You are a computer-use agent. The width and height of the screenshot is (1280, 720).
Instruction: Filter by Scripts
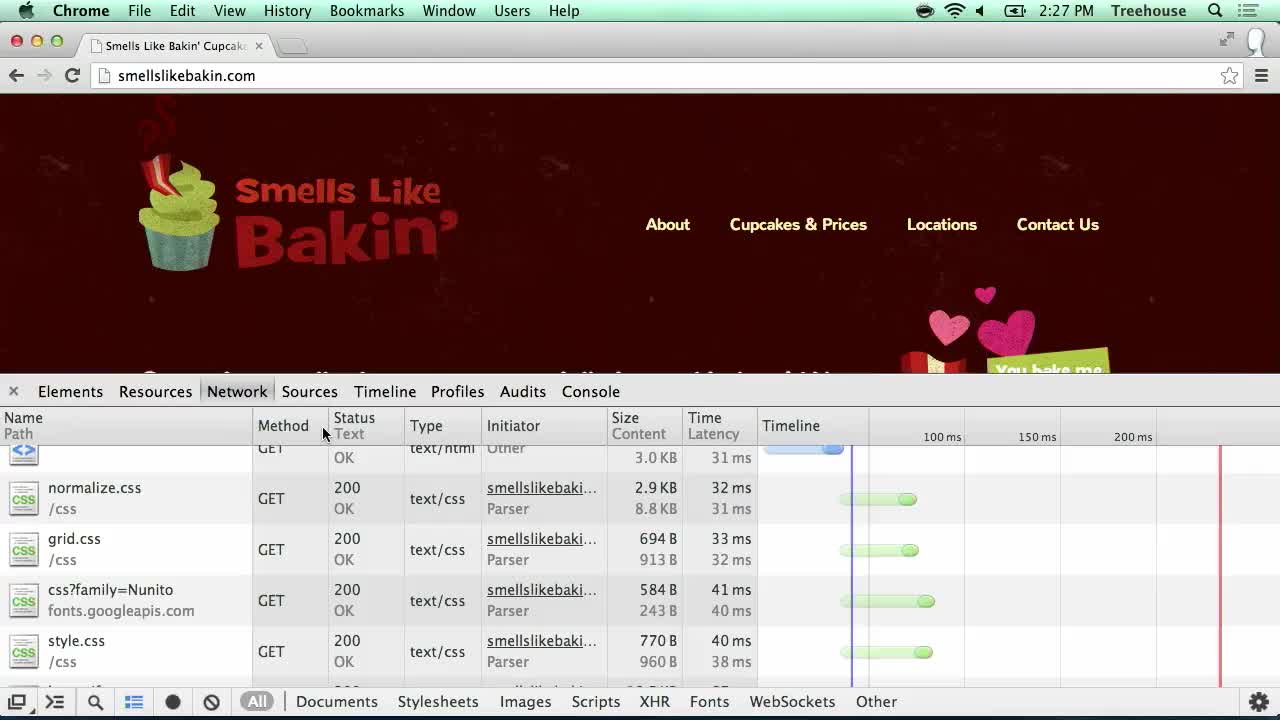596,702
